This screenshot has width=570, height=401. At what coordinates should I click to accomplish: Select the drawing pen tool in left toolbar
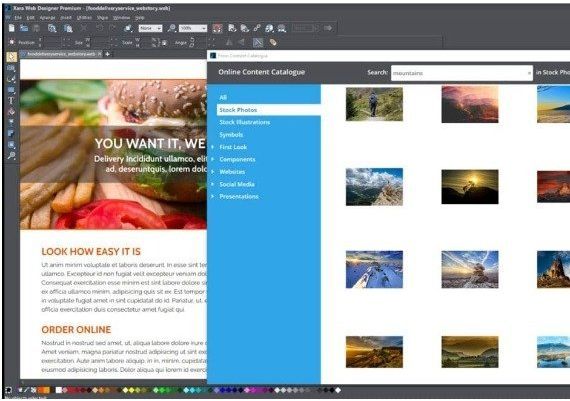(x=11, y=79)
